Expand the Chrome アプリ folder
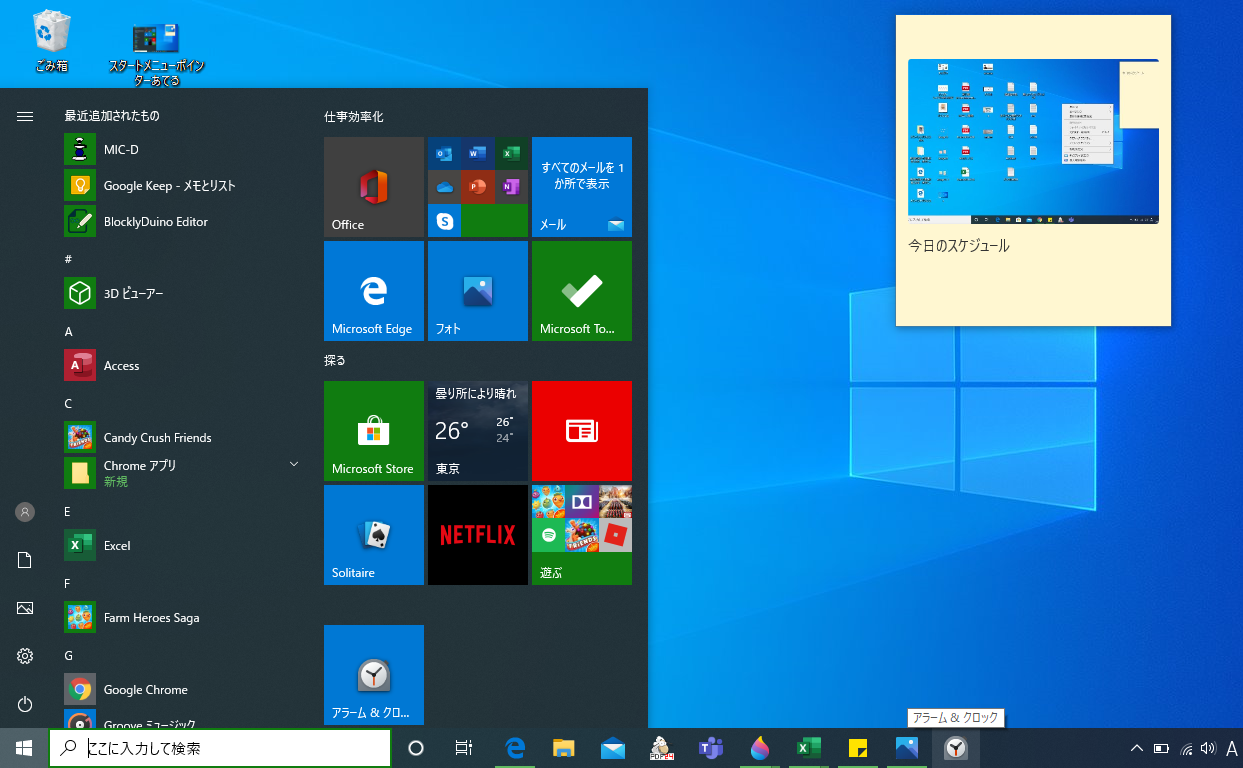 click(x=182, y=473)
